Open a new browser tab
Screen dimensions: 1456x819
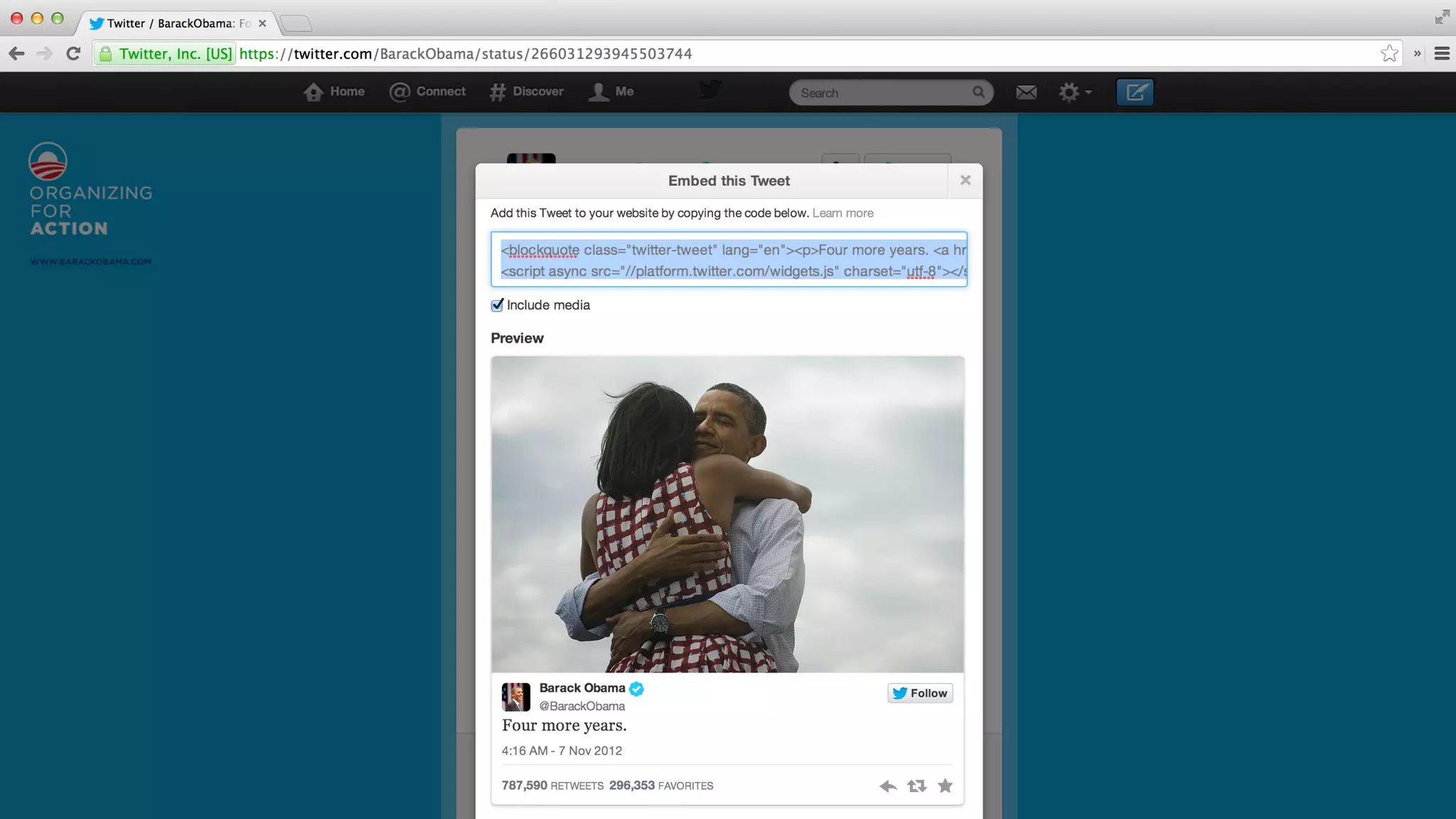point(296,23)
